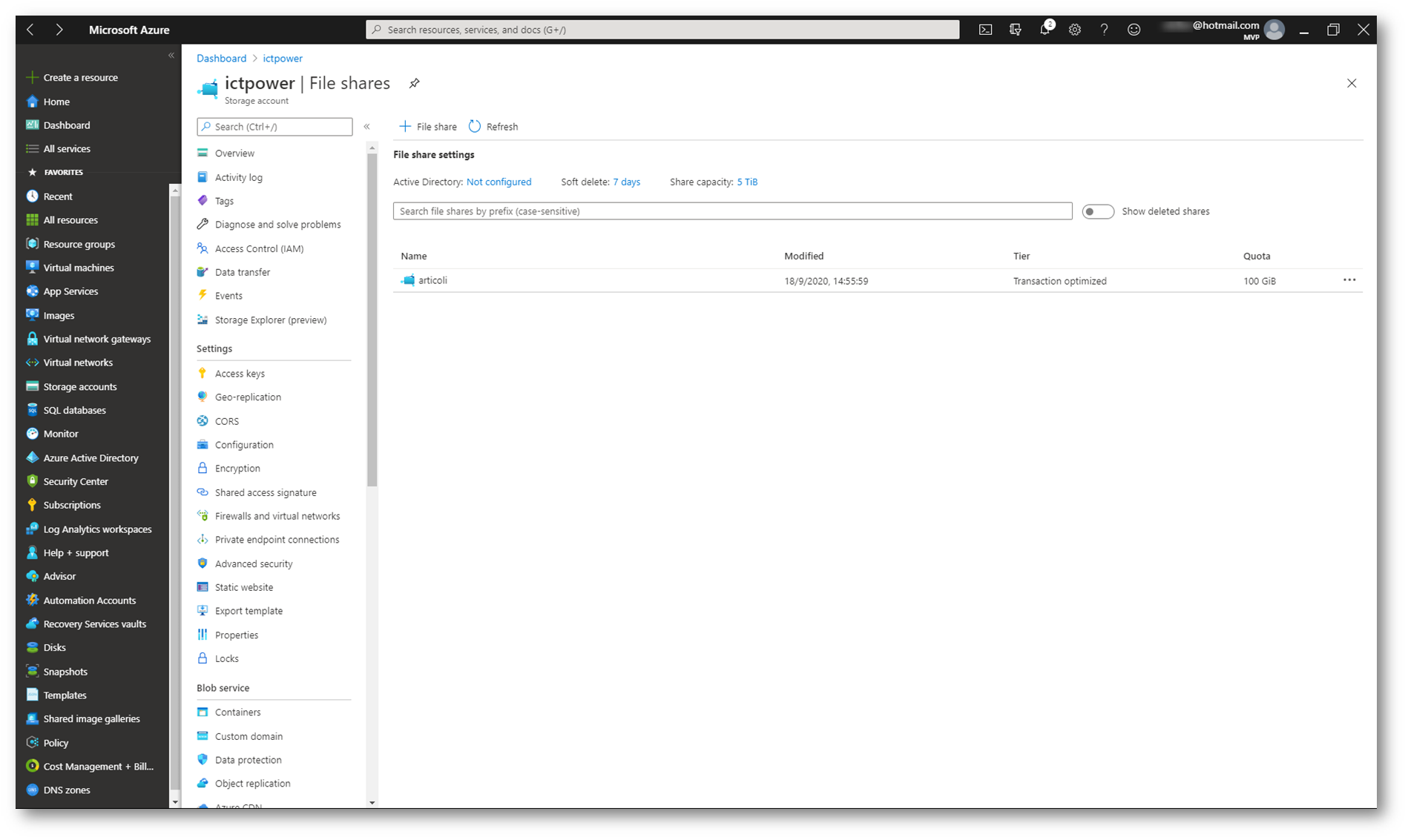This screenshot has width=1408, height=840.
Task: Focus Search file shares by prefix field
Action: click(x=732, y=211)
